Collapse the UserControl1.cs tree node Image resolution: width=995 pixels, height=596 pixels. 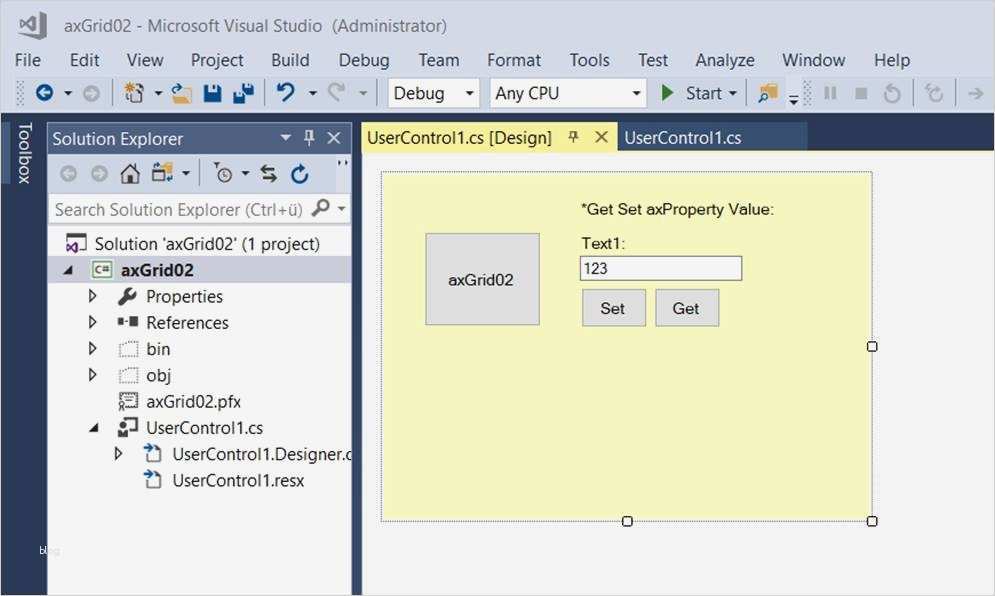94,426
